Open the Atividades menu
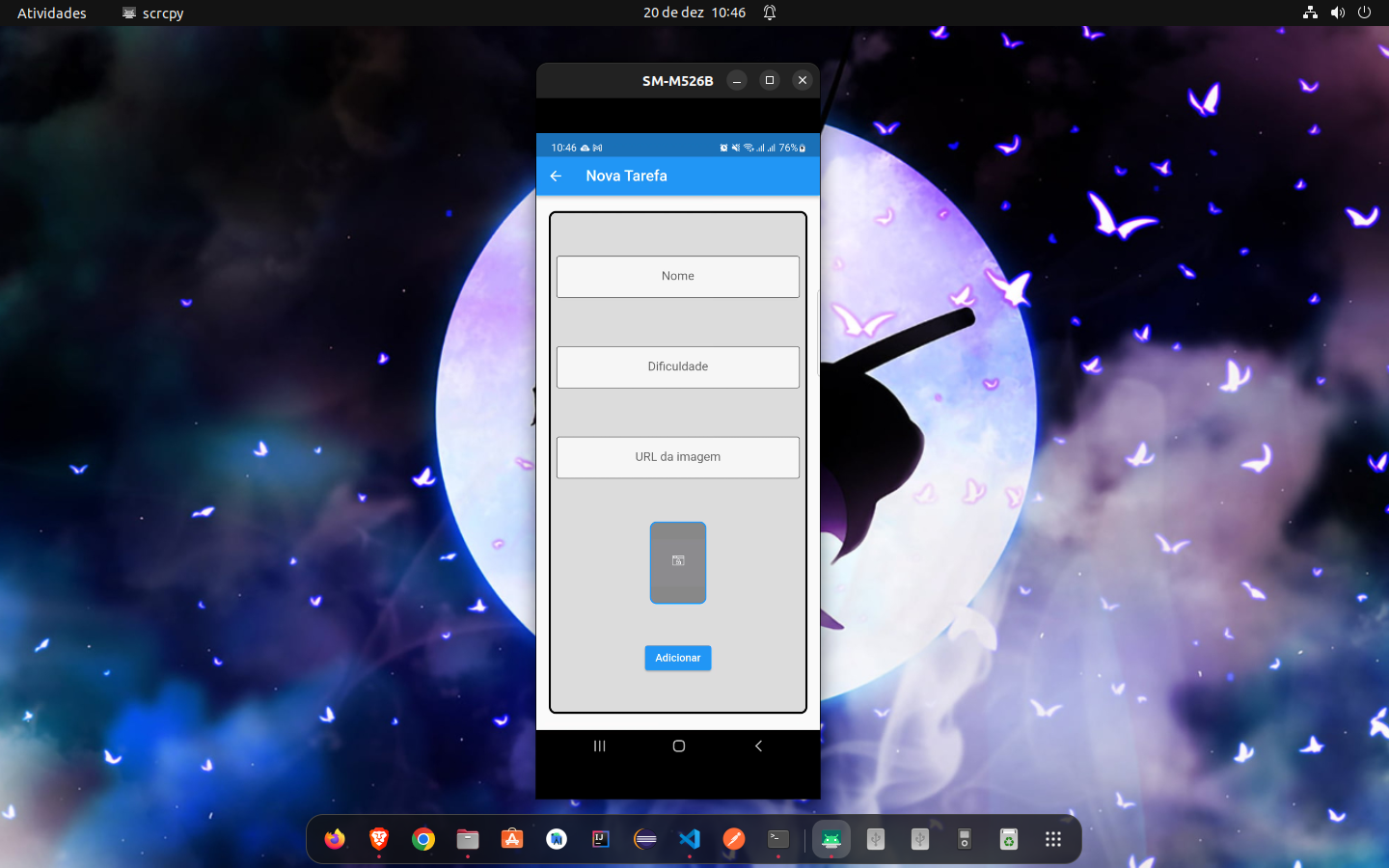Viewport: 1389px width, 868px height. tap(50, 13)
